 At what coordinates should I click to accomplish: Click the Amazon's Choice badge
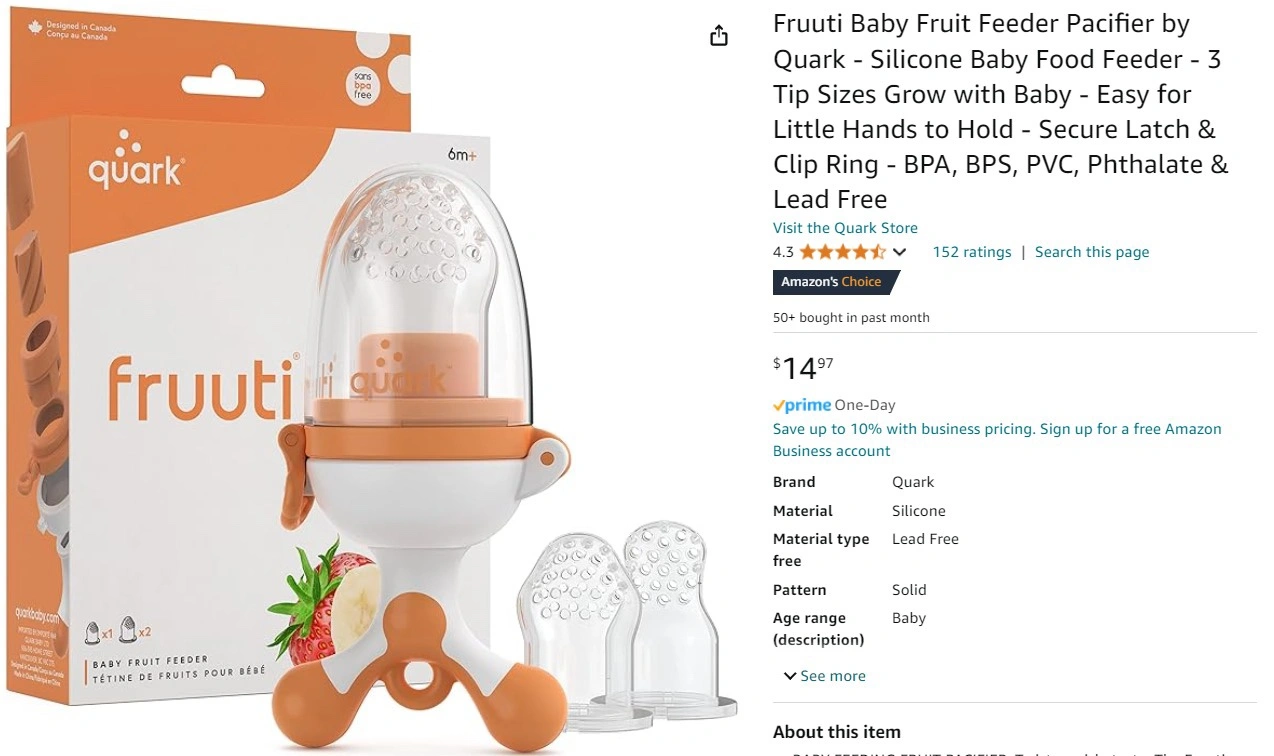tap(836, 282)
